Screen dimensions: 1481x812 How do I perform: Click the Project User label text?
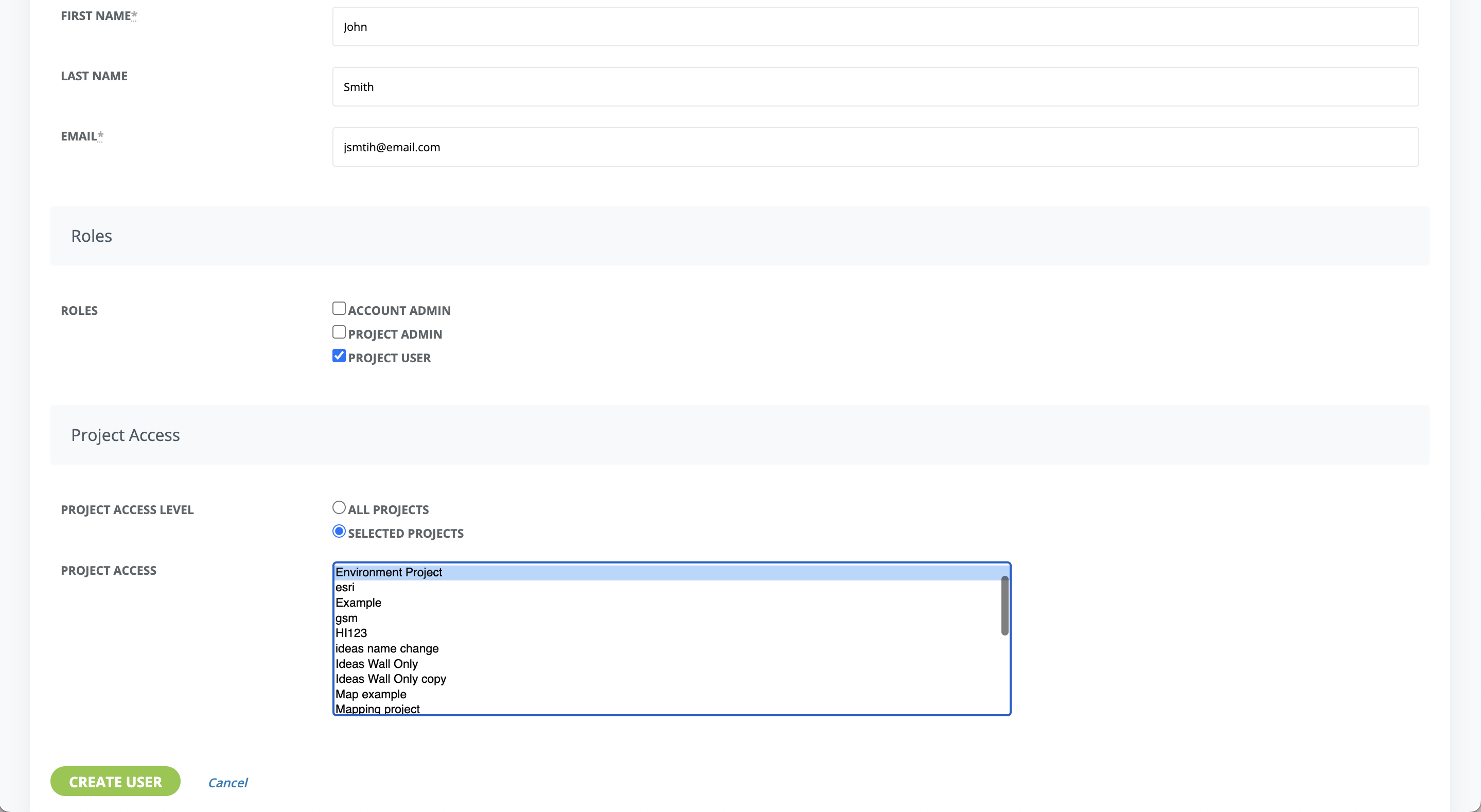click(x=389, y=358)
